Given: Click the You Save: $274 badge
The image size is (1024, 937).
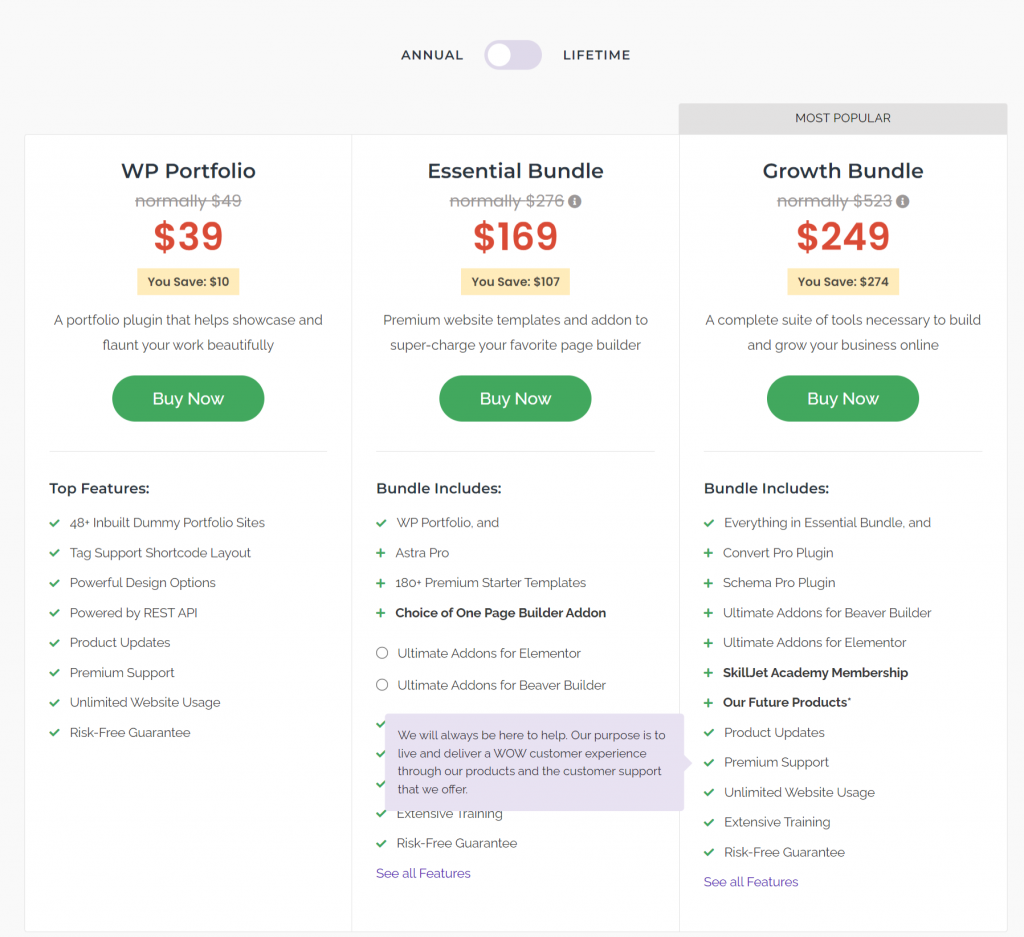Looking at the screenshot, I should pos(842,281).
